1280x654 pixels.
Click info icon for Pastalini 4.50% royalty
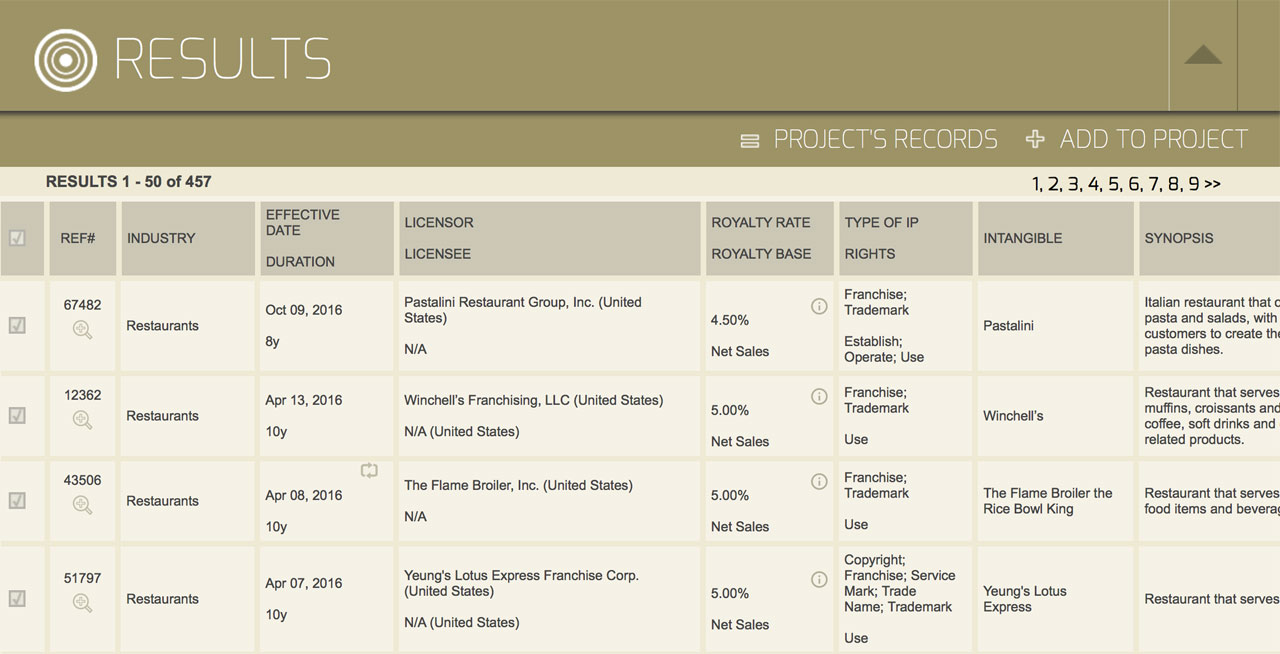pyautogui.click(x=819, y=306)
